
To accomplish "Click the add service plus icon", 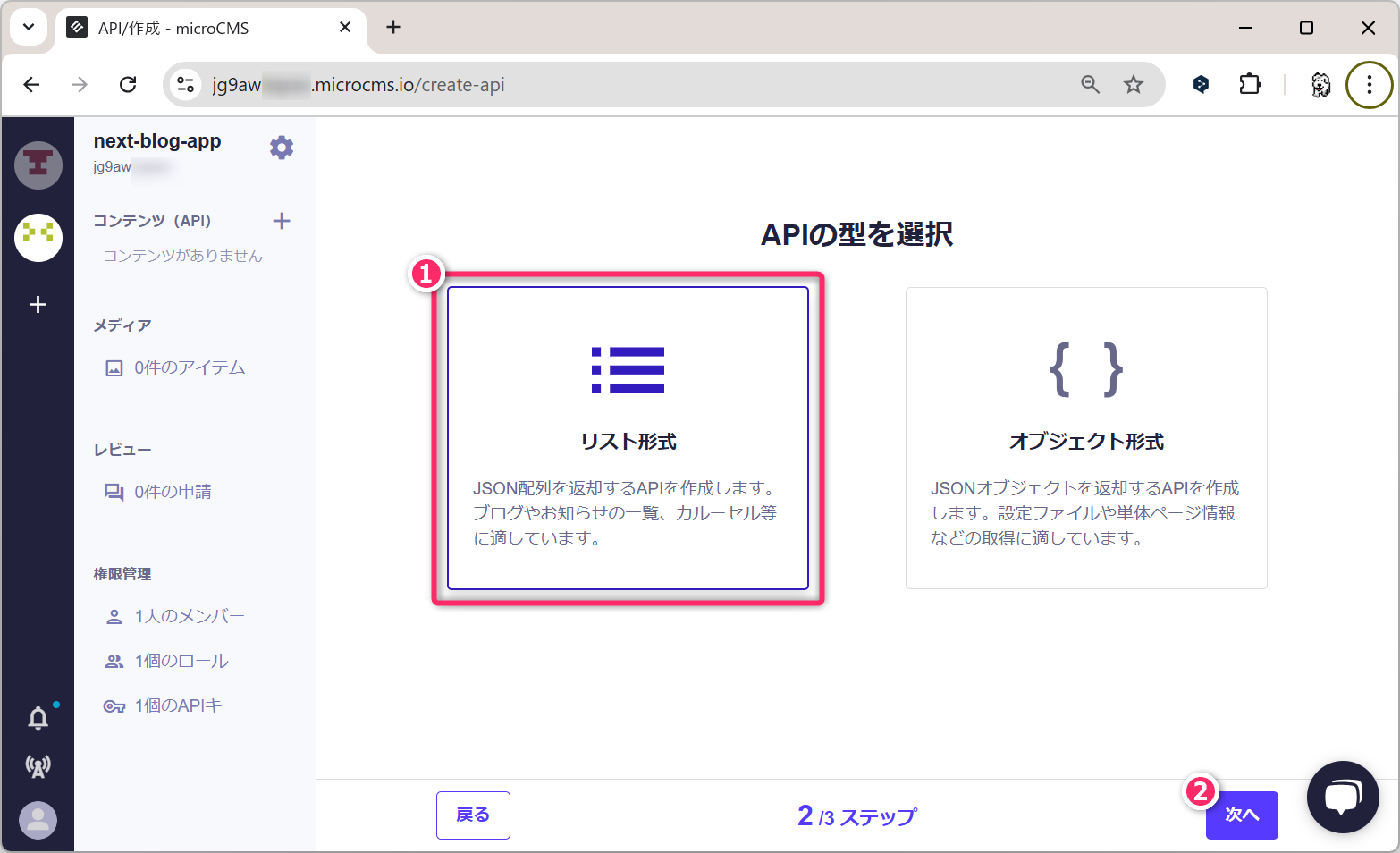I will pos(38,305).
